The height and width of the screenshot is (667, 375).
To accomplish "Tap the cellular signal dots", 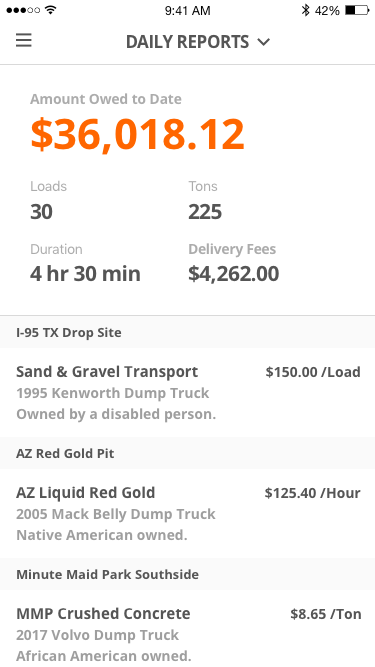I will 23,10.
